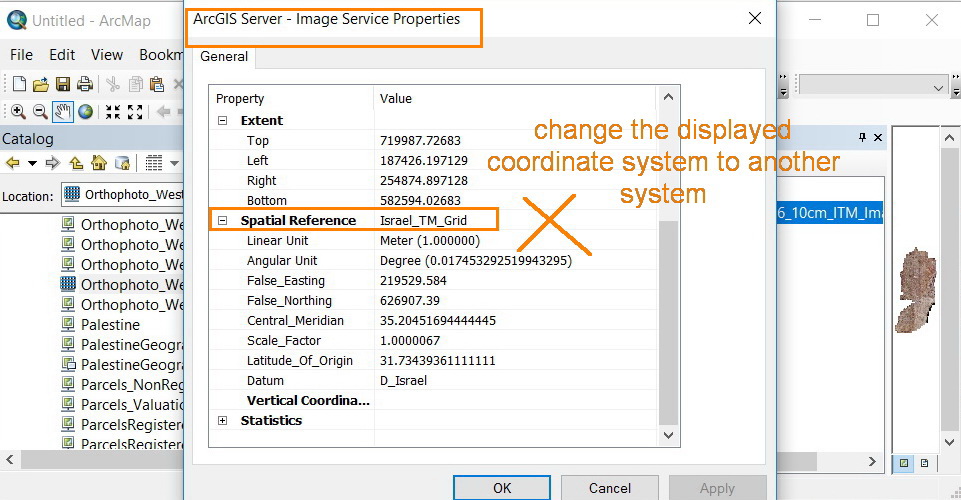Image resolution: width=961 pixels, height=500 pixels.
Task: Click the Central_Meridian value 35.20451694444445
Action: tap(438, 320)
